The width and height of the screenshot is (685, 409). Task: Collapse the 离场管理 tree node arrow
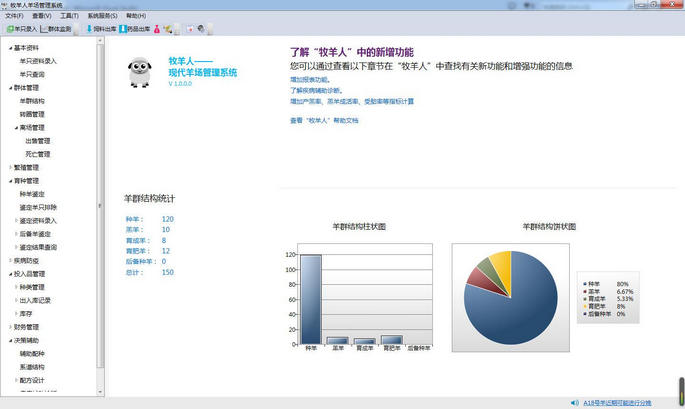16,128
